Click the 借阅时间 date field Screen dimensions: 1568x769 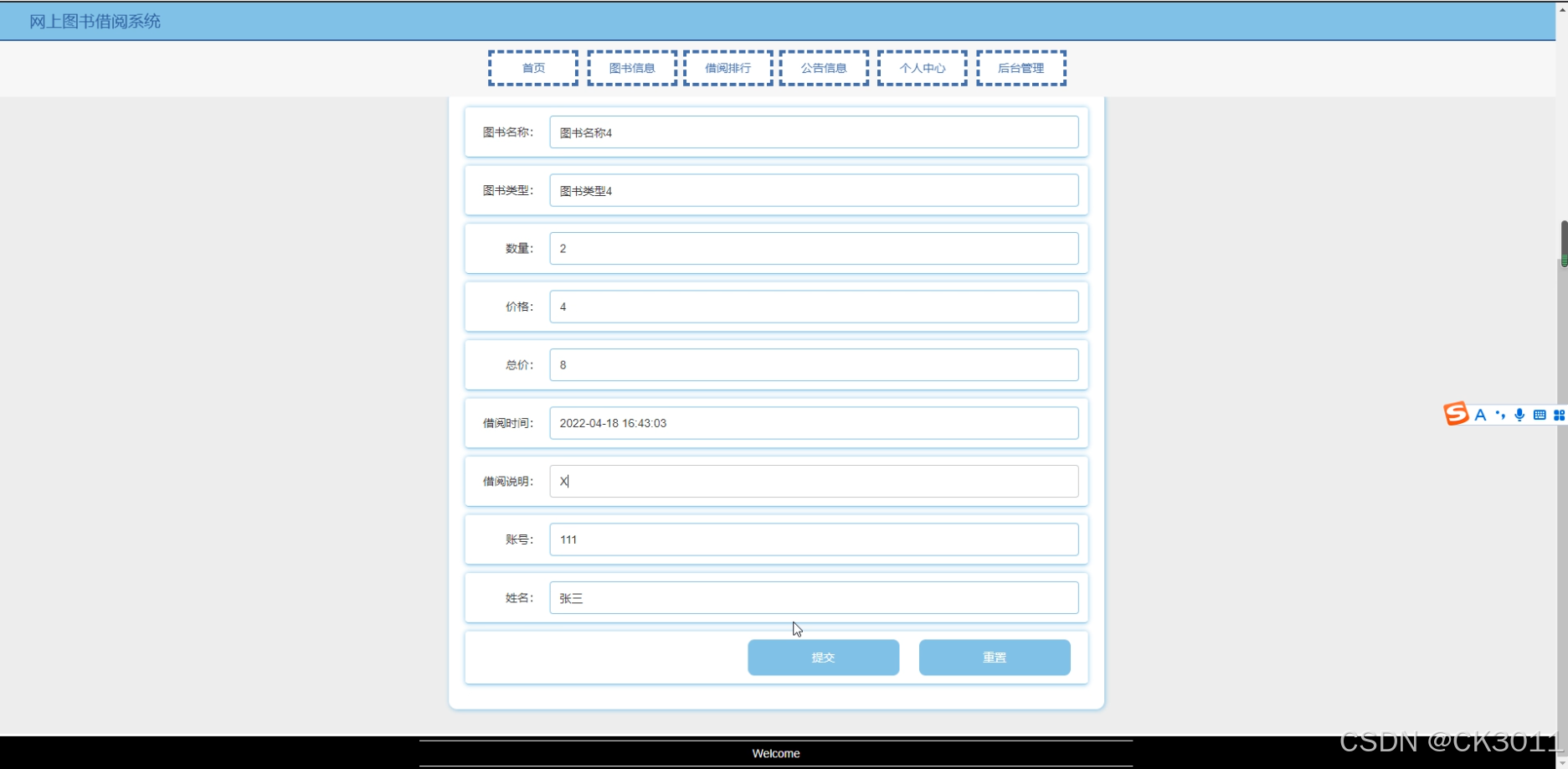click(x=813, y=423)
